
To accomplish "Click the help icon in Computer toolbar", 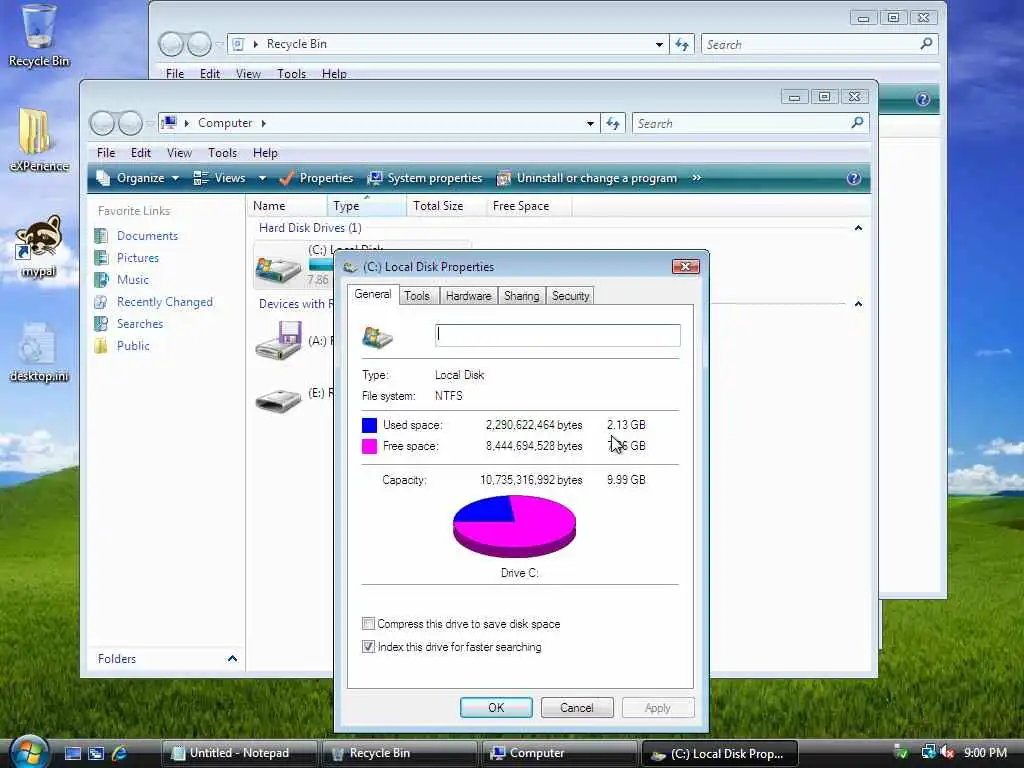I will pyautogui.click(x=854, y=178).
